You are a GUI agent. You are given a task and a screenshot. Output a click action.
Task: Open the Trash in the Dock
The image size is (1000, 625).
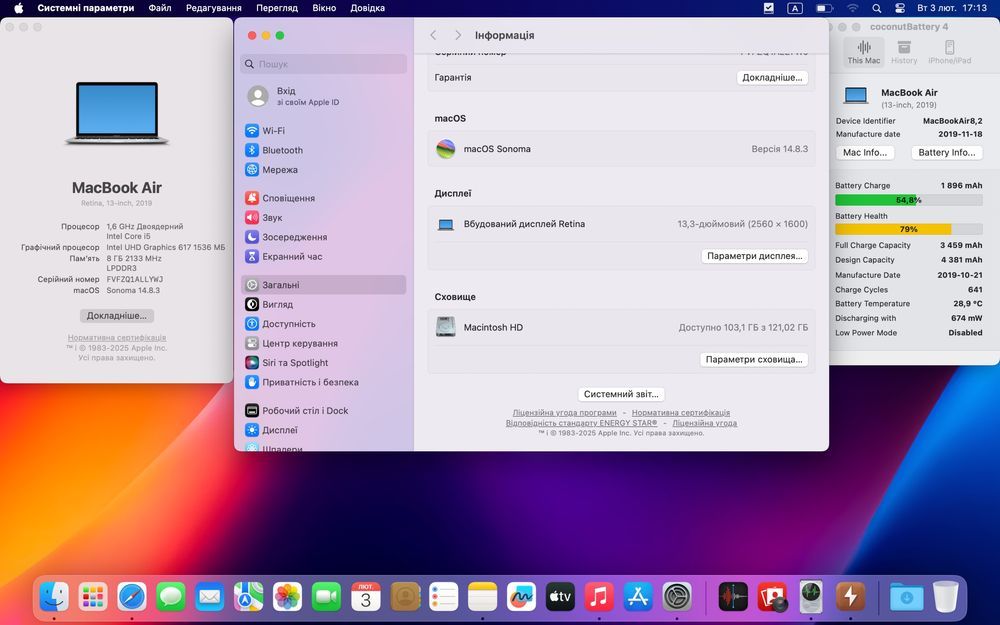[x=945, y=598]
